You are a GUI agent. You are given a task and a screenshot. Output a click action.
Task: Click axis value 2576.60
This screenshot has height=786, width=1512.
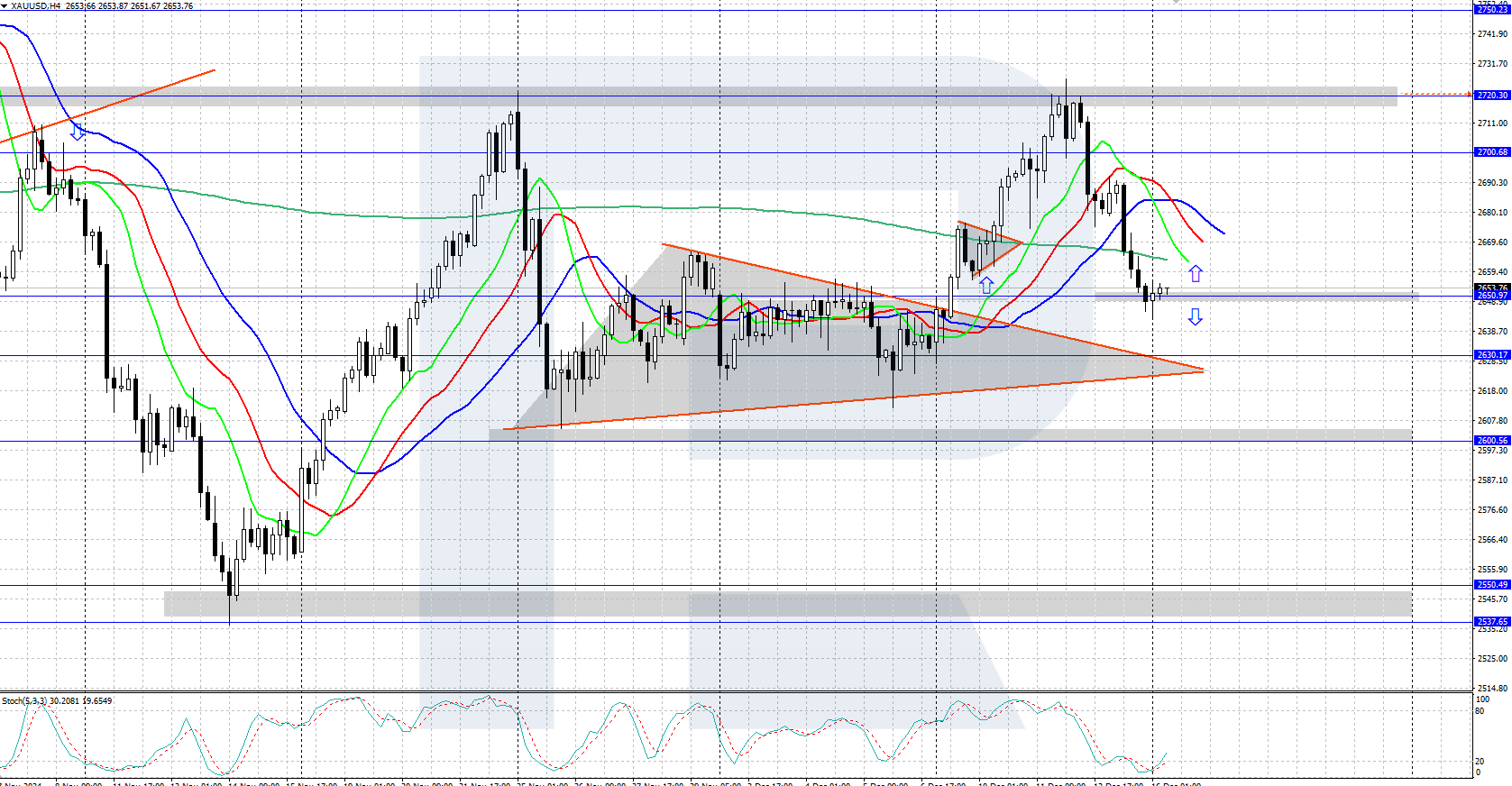click(x=1492, y=510)
